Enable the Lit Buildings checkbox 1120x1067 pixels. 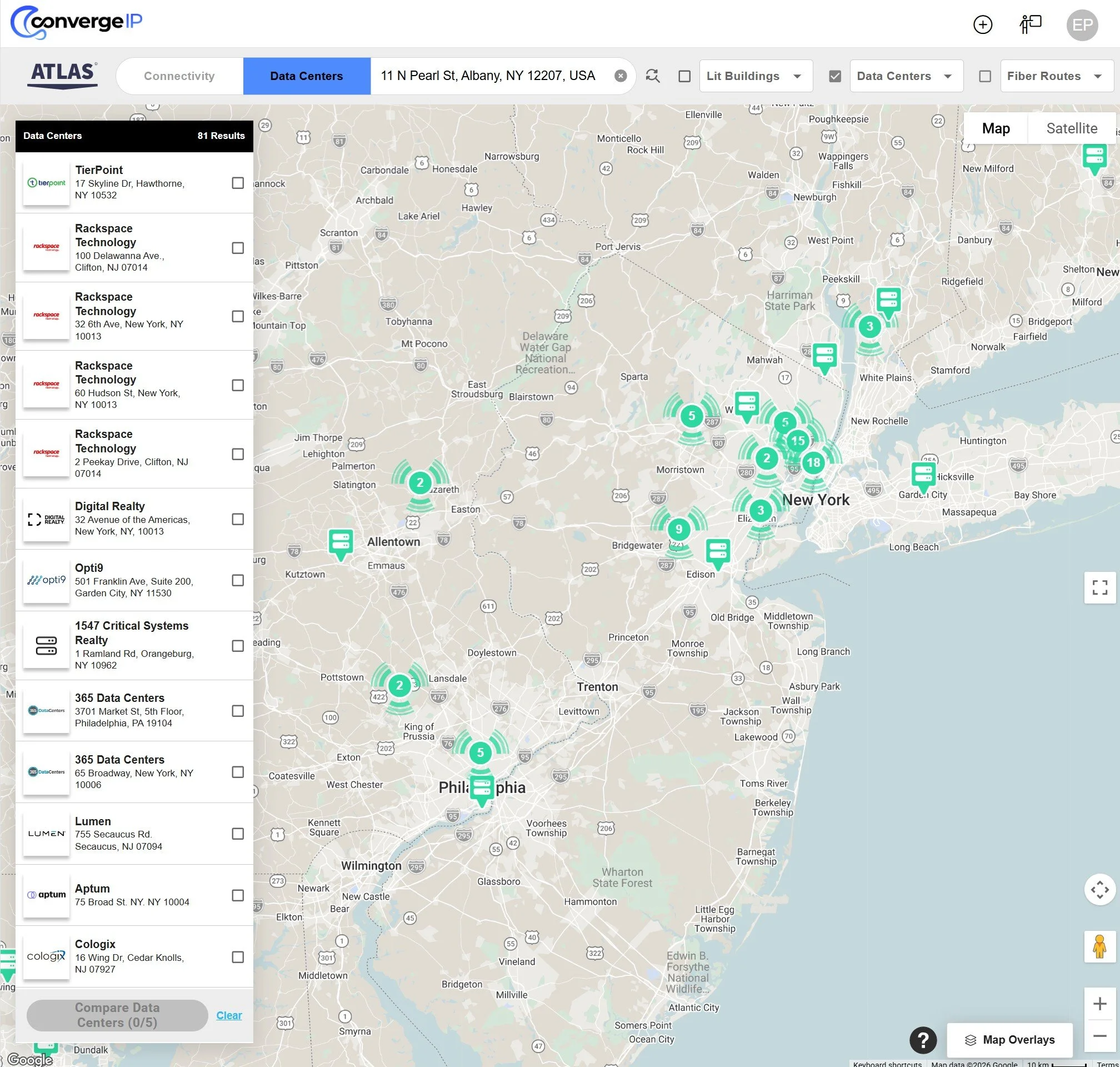(x=684, y=76)
